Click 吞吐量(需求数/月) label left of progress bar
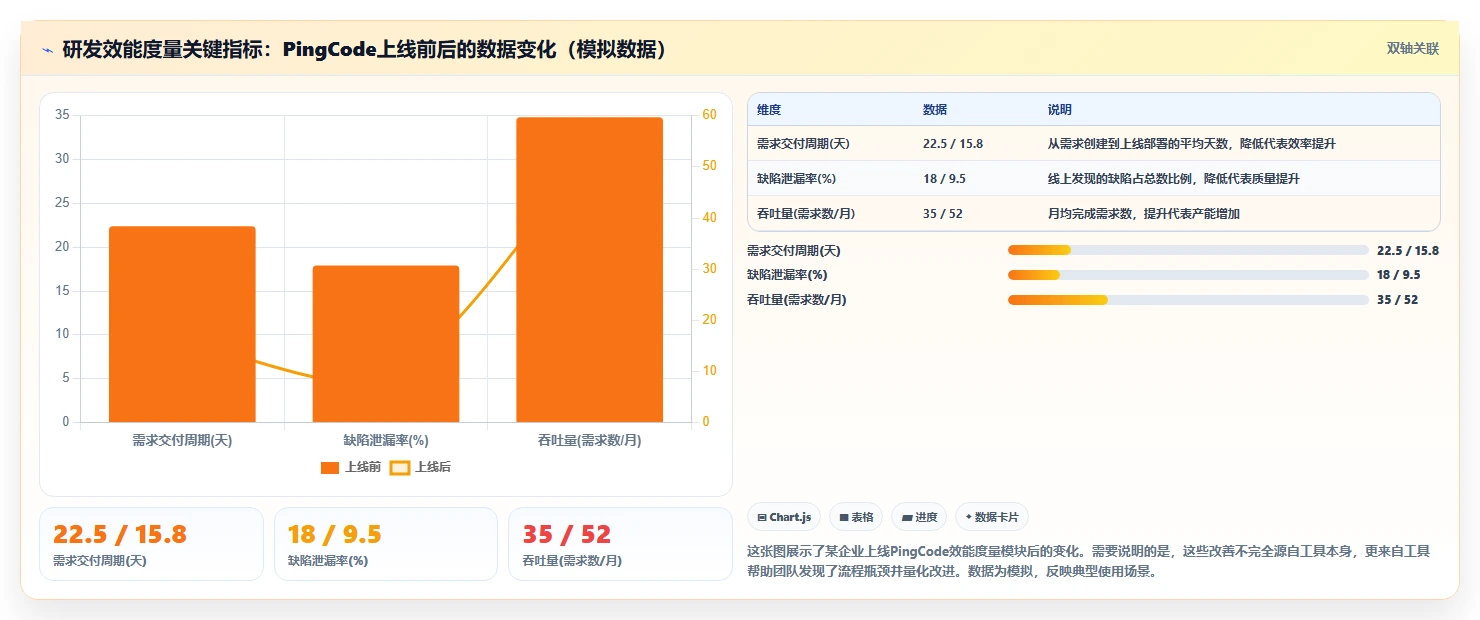Screen dimensions: 1480x620 (x=797, y=300)
